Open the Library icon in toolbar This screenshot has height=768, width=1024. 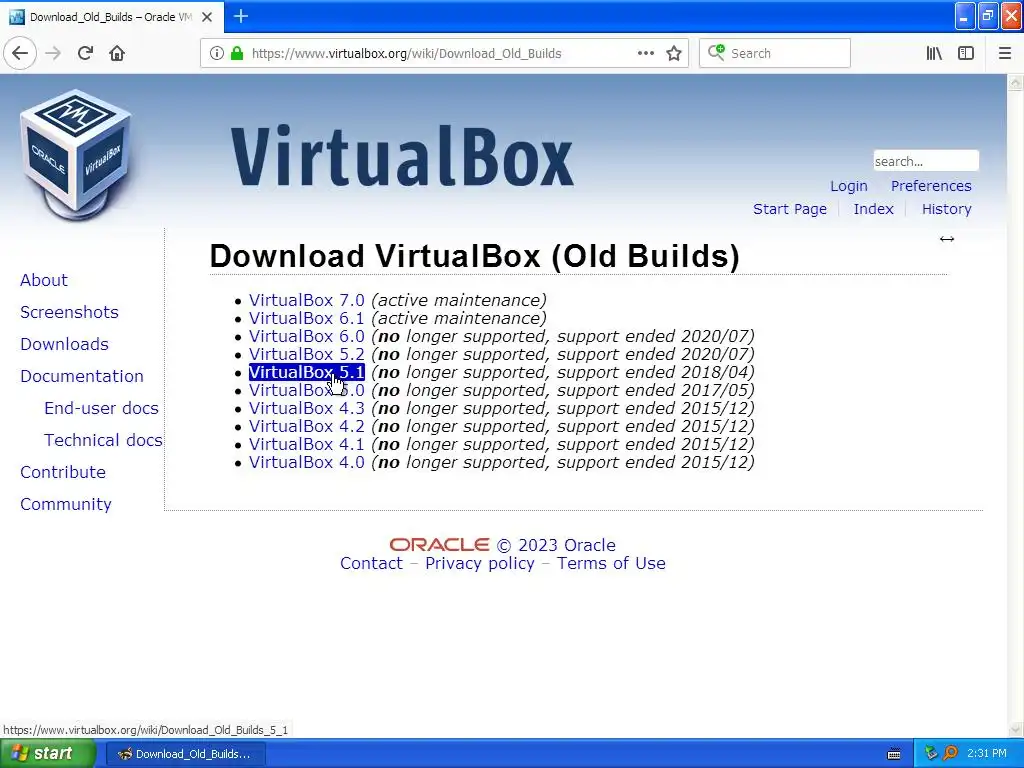pyautogui.click(x=934, y=53)
